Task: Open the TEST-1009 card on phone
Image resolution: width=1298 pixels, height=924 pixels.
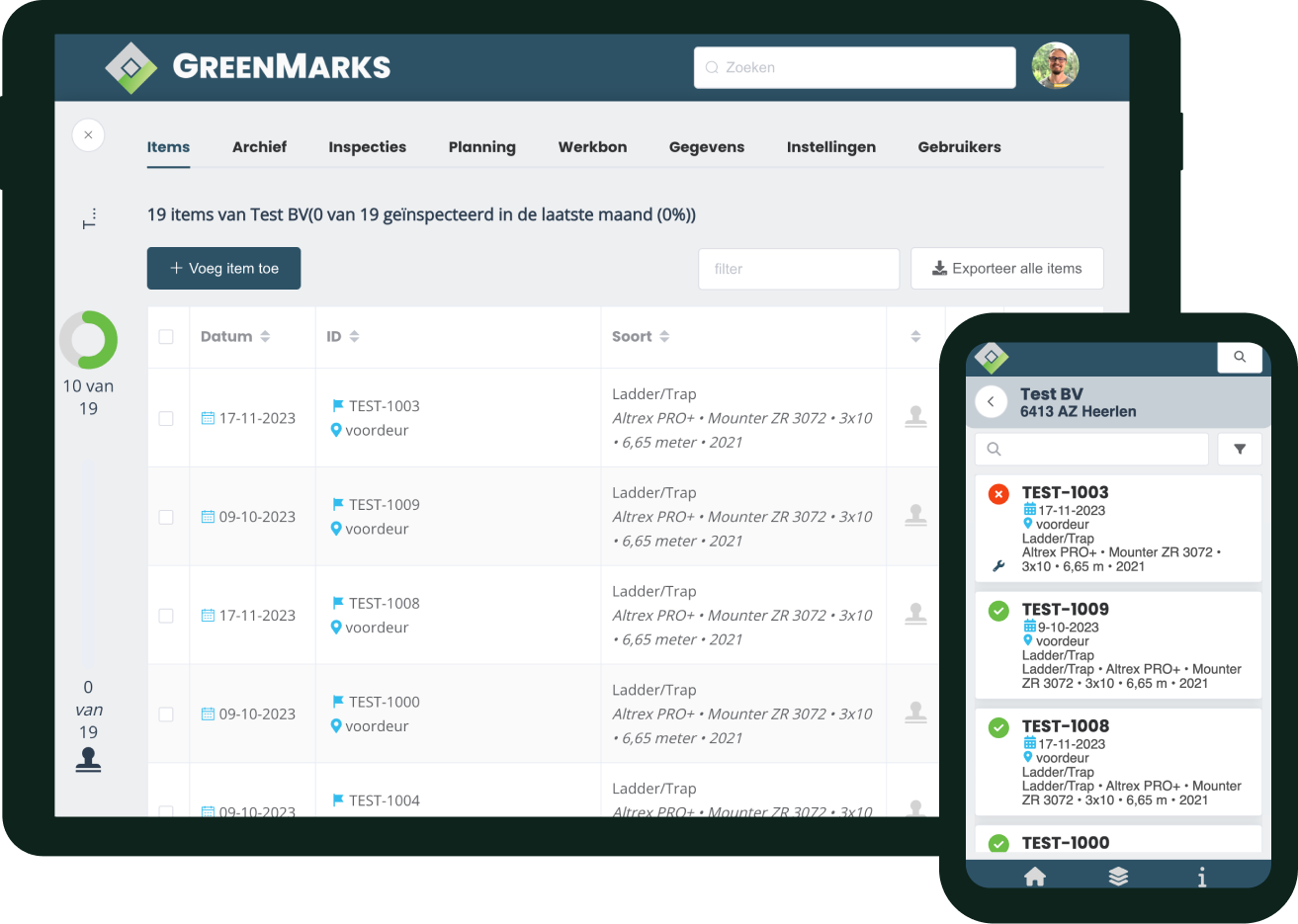Action: (1118, 645)
